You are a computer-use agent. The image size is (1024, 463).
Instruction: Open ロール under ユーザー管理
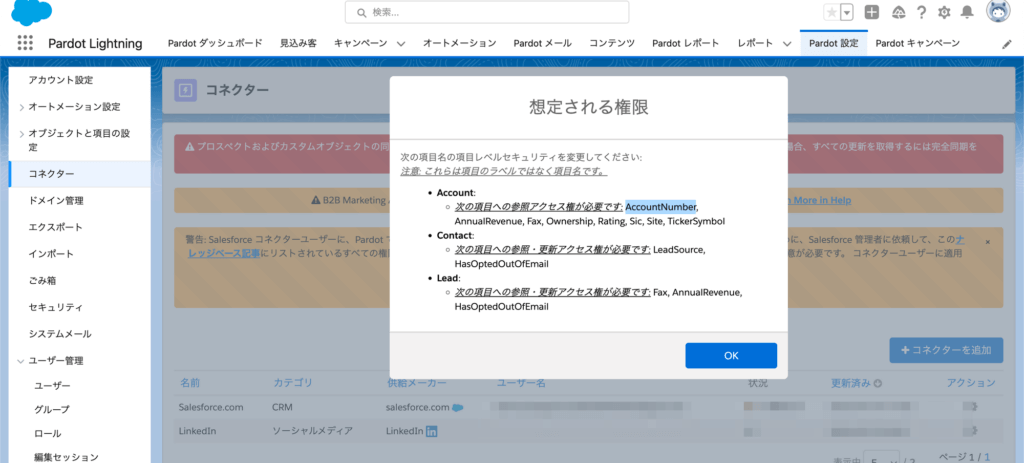pyautogui.click(x=48, y=434)
